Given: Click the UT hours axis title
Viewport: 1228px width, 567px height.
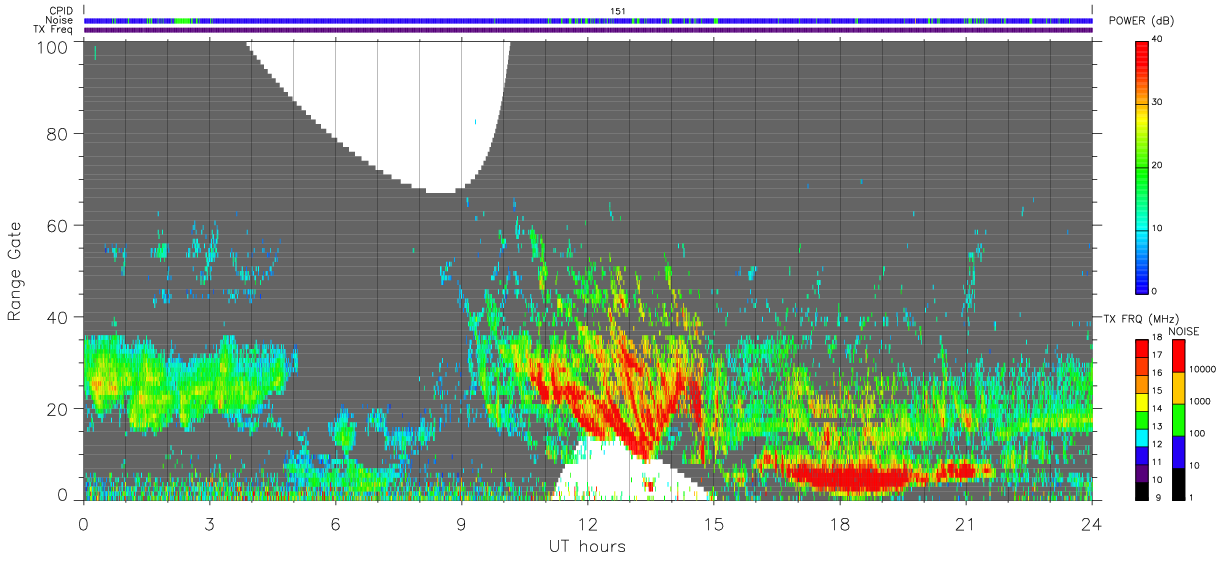Looking at the screenshot, I should 588,547.
